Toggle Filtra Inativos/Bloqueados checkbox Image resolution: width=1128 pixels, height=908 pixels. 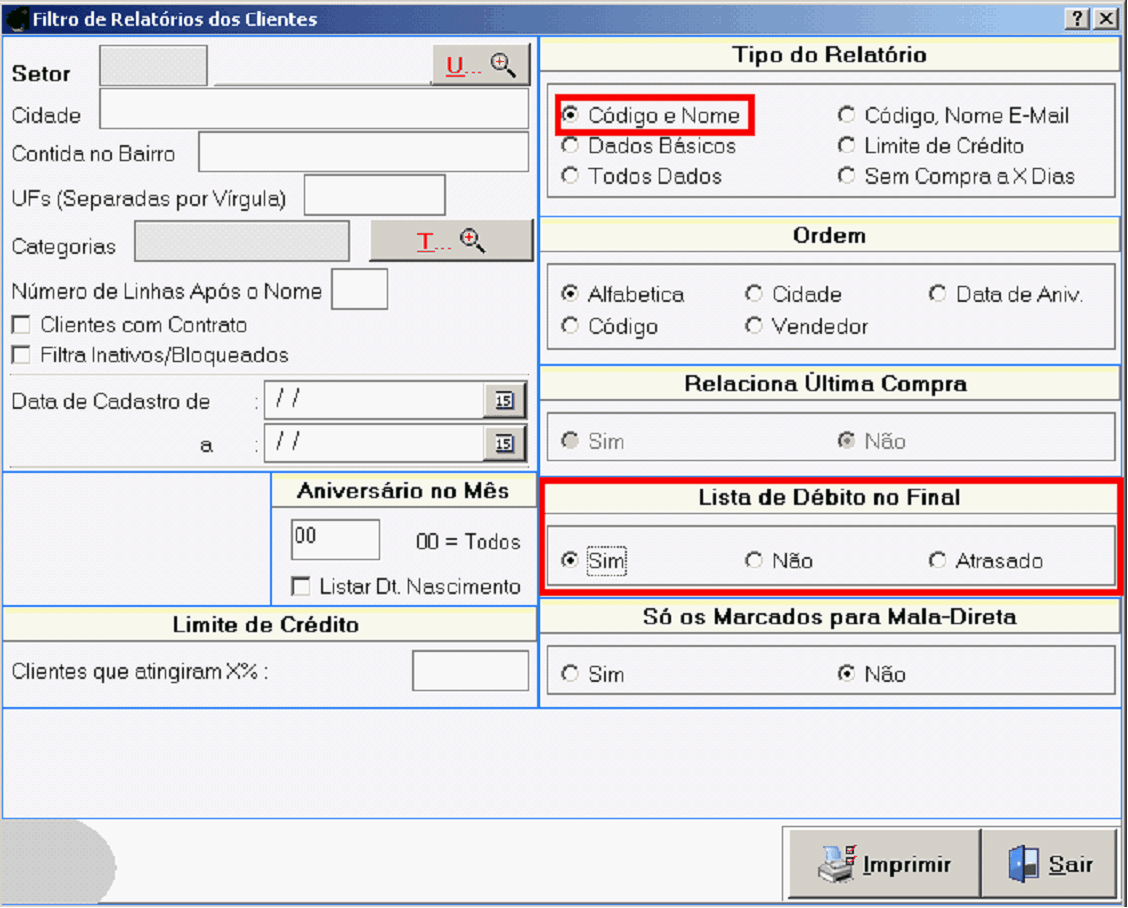click(x=21, y=355)
